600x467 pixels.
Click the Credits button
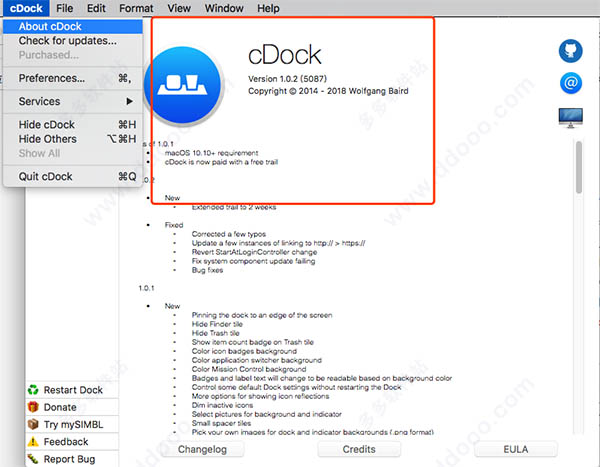click(359, 449)
